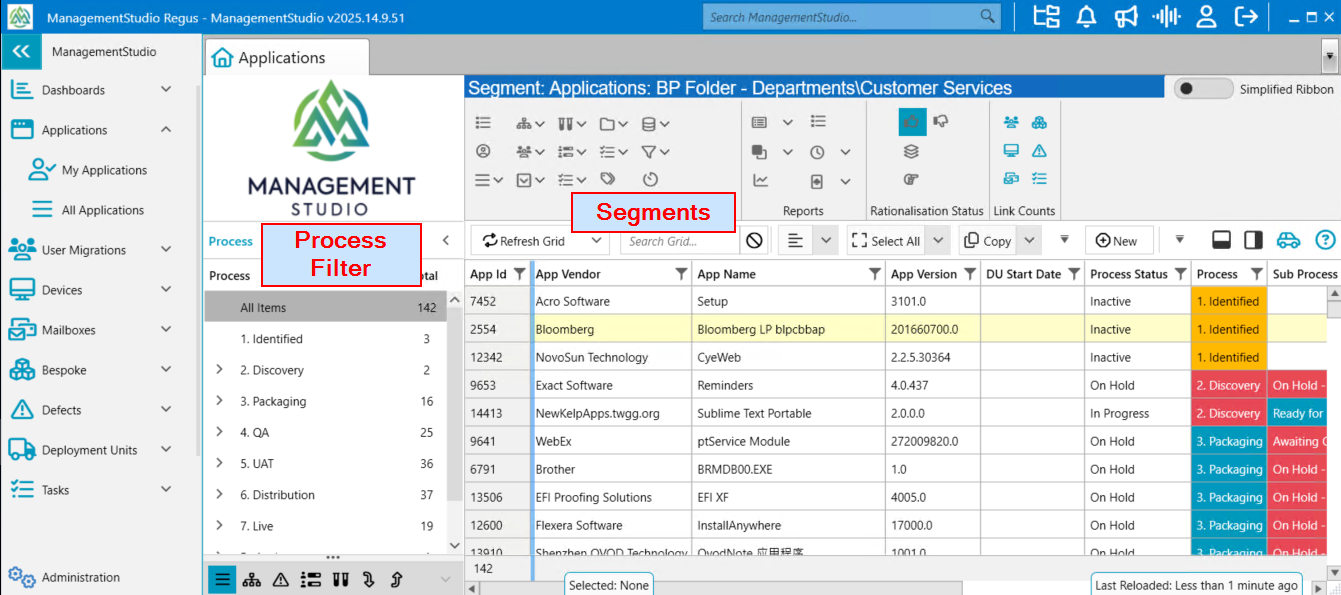Toggle the bottom panel layout button

point(1220,240)
